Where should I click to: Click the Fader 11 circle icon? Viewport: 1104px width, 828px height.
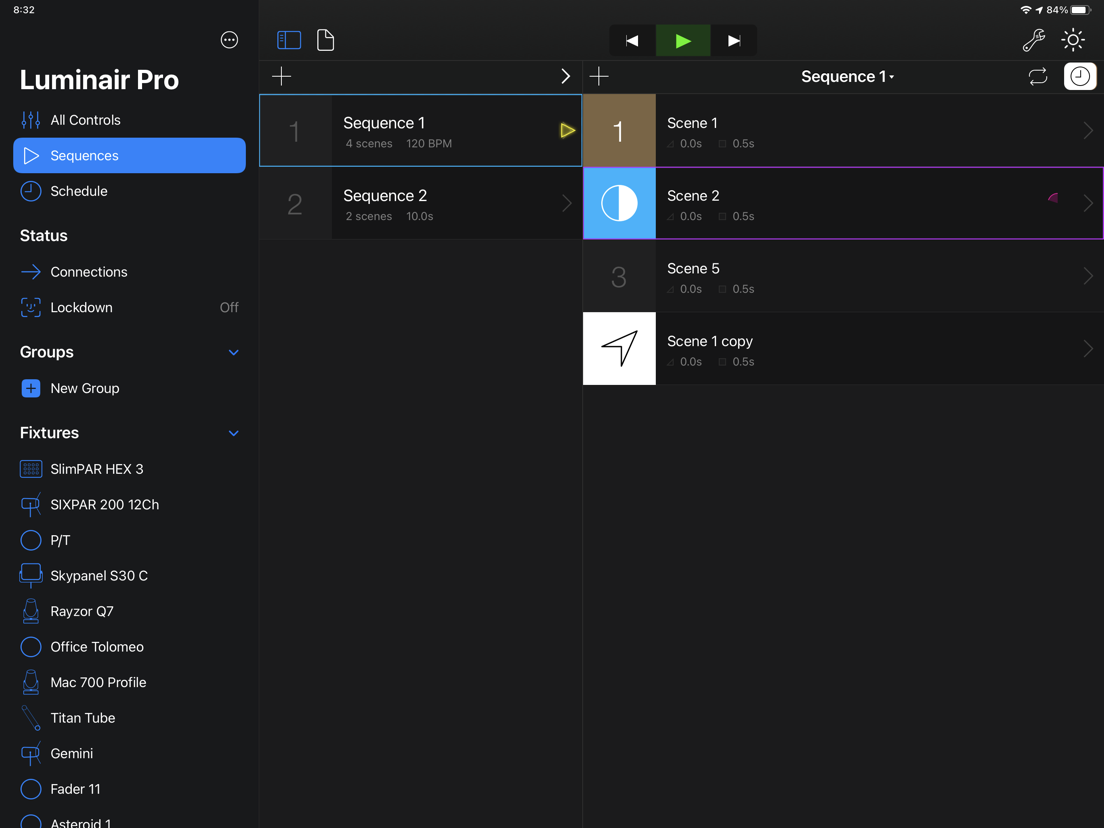pyautogui.click(x=31, y=789)
